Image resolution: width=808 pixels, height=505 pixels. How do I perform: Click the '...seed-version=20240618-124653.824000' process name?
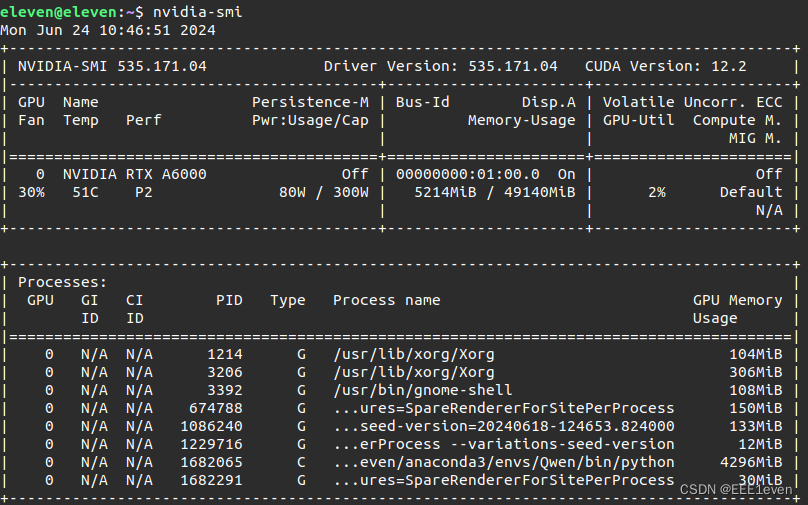(503, 426)
